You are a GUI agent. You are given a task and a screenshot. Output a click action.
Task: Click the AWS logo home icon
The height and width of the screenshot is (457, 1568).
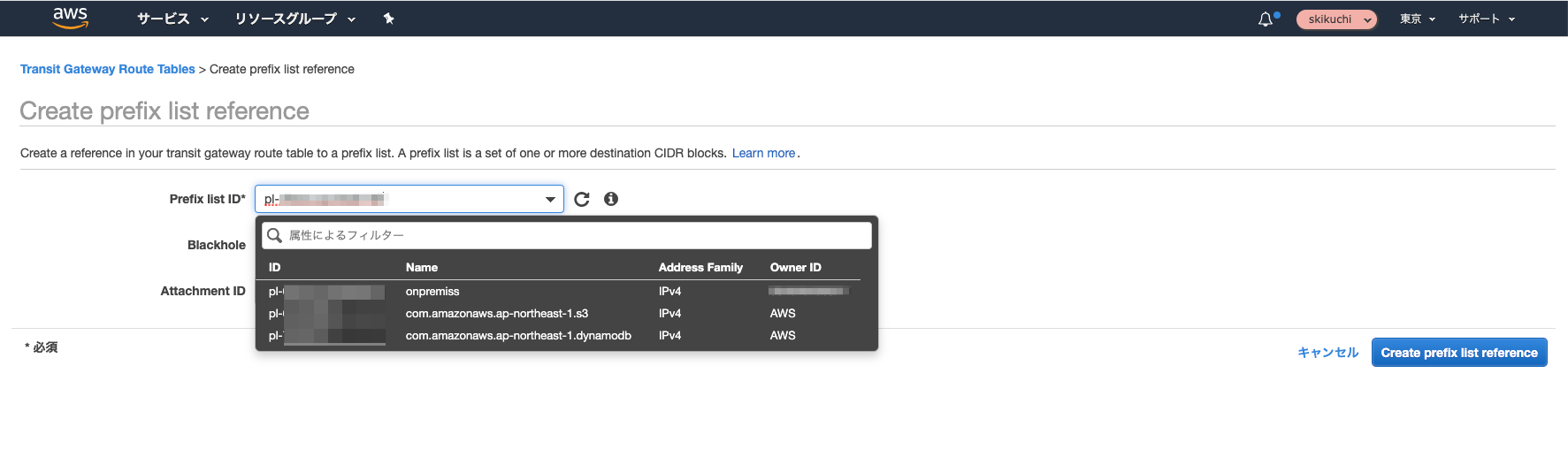pos(70,18)
